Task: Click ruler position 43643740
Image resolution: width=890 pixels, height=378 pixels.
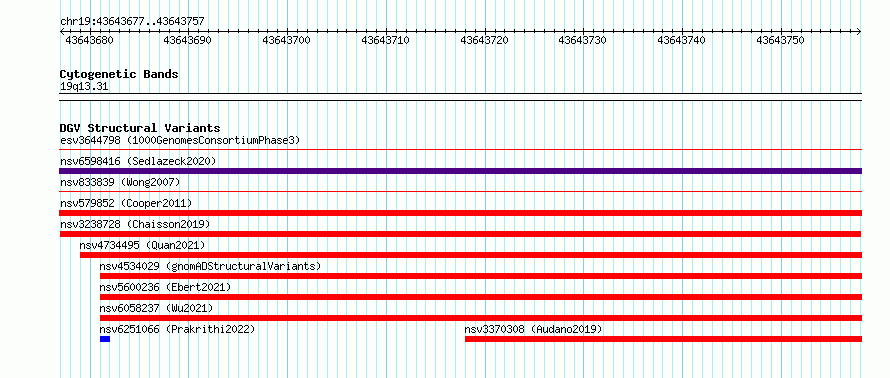Action: click(681, 40)
